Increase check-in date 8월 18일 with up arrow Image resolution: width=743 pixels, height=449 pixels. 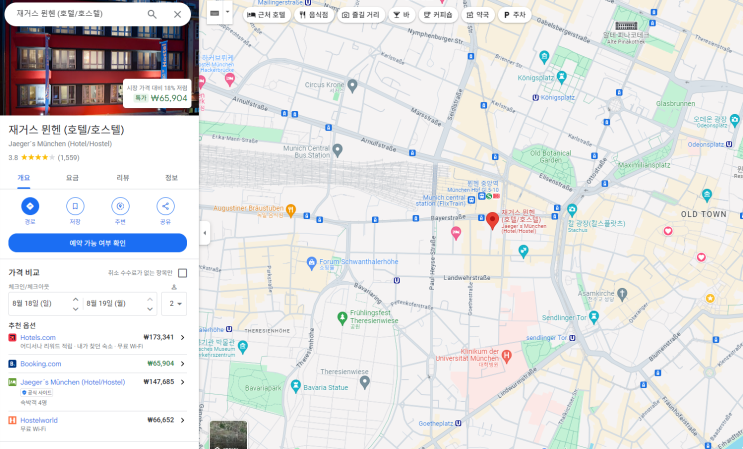click(75, 299)
